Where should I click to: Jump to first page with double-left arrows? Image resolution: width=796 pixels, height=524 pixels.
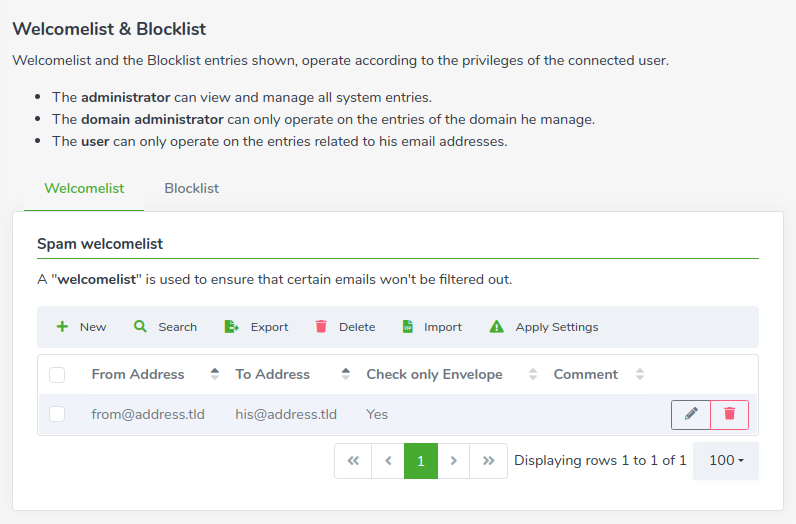tap(353, 461)
